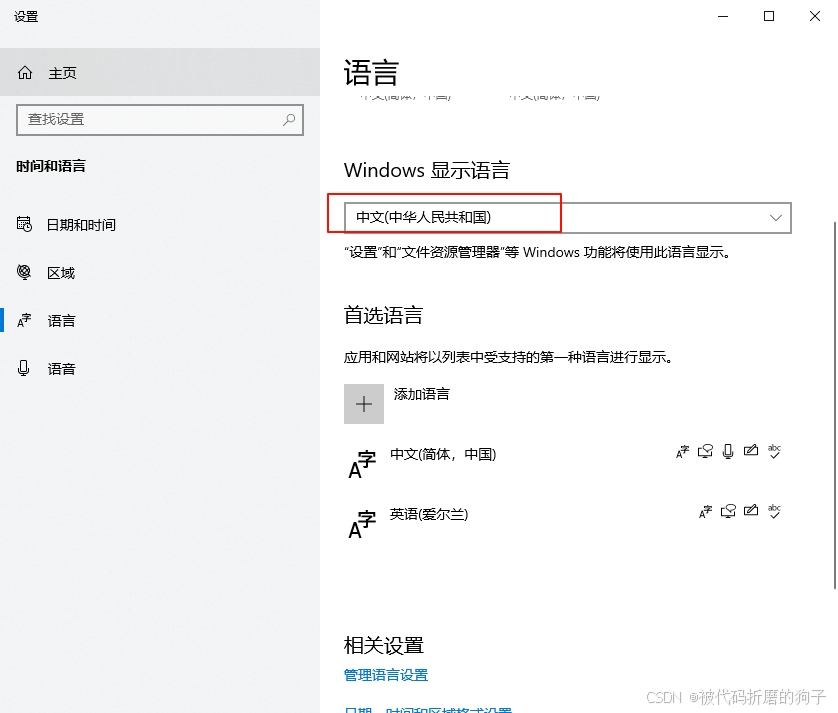Click handwriting feature icon on 英语(爱尔兰) row
Image resolution: width=838 pixels, height=713 pixels.
tap(751, 510)
